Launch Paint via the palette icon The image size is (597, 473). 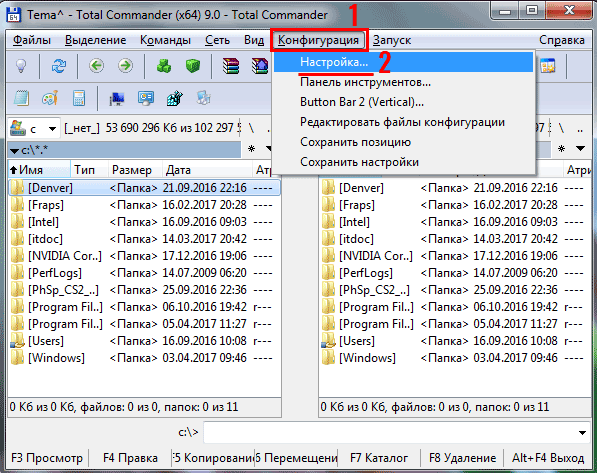[x=50, y=98]
